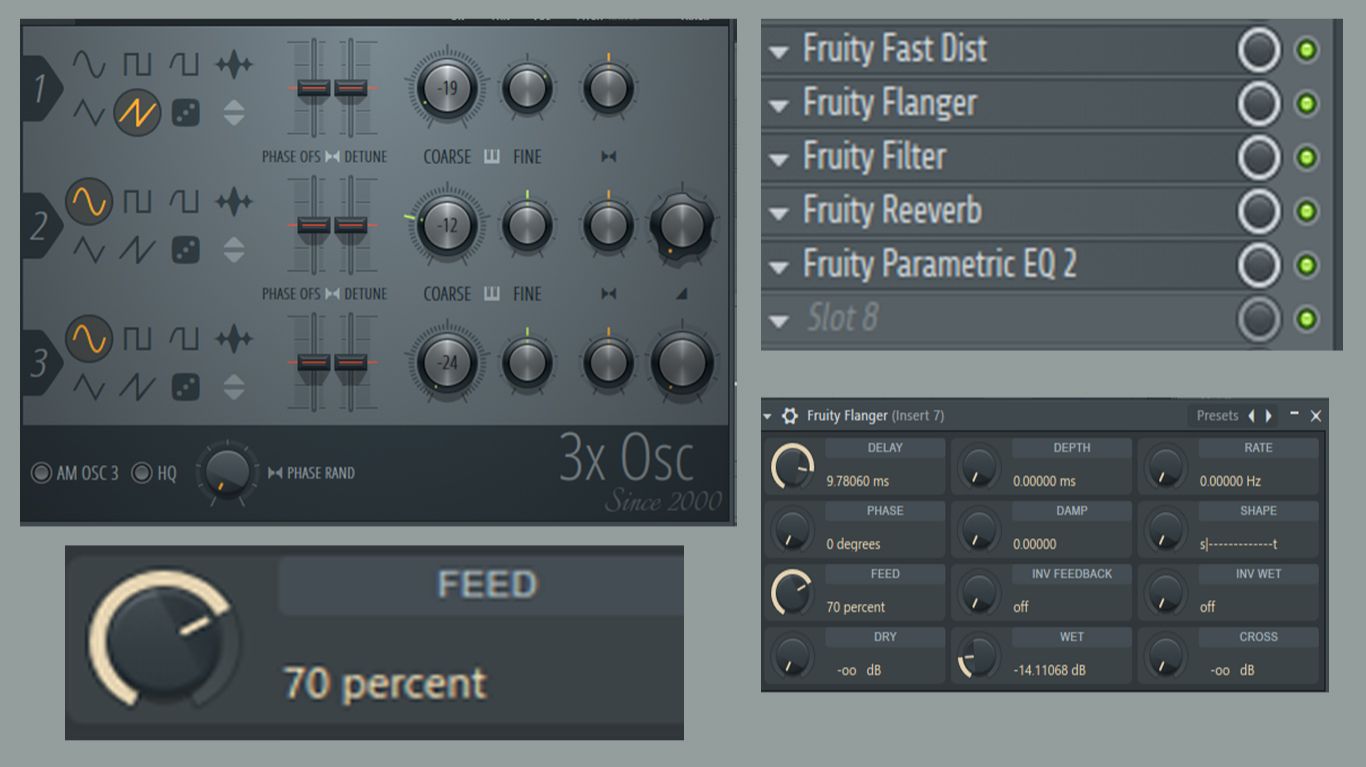Choose the dice noise shape for oscillator 3

[185, 387]
